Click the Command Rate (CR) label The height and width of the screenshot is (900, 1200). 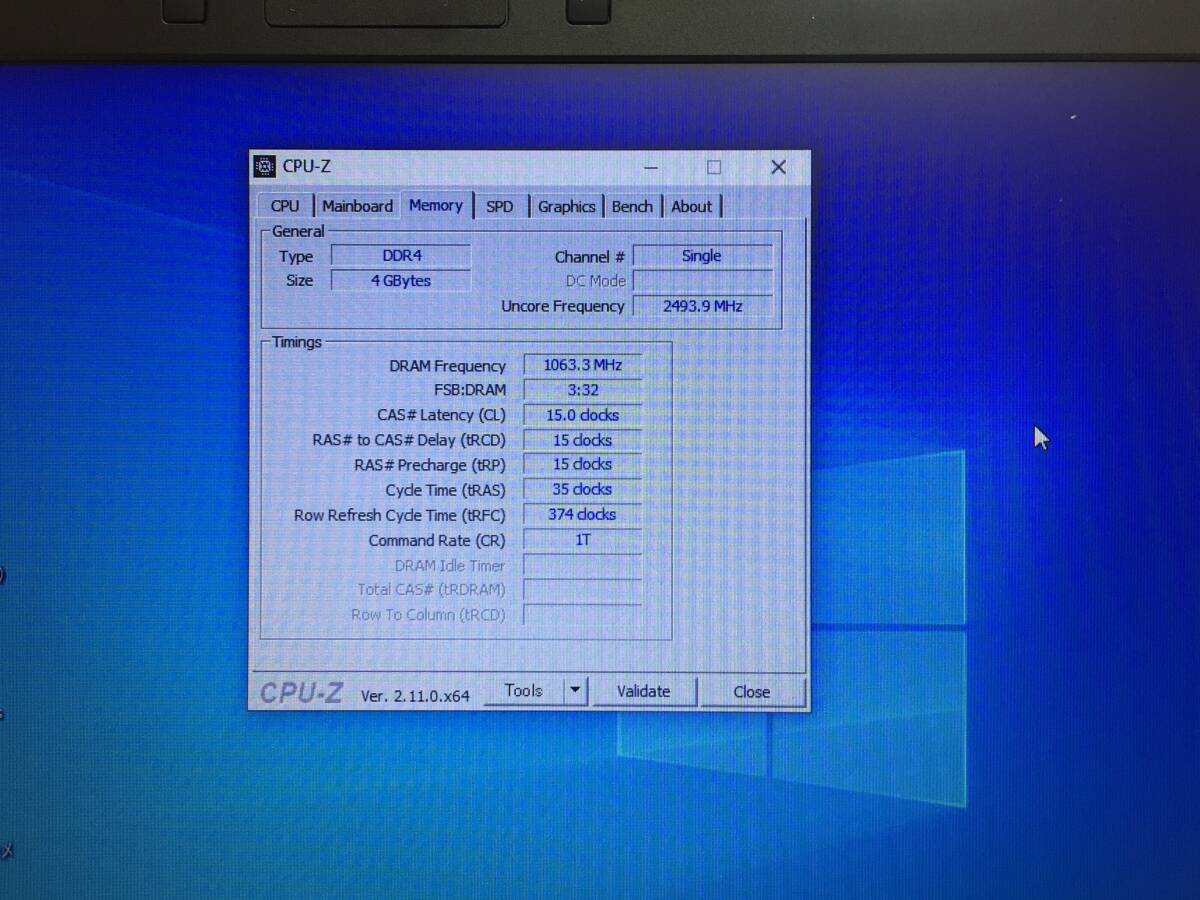pyautogui.click(x=437, y=540)
